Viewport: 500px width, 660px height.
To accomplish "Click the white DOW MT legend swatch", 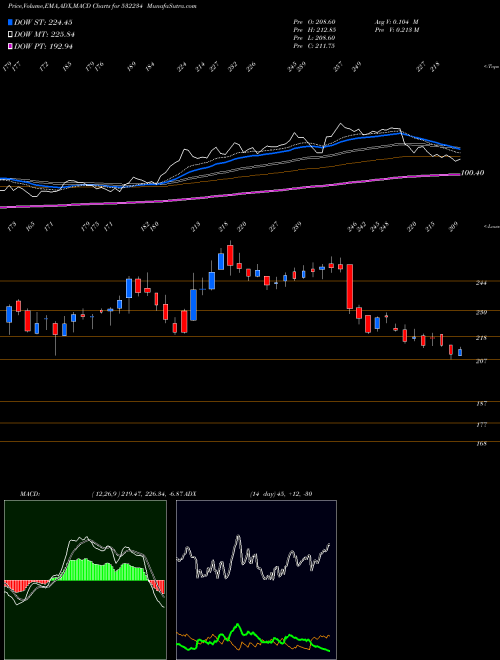I will (x=10, y=34).
